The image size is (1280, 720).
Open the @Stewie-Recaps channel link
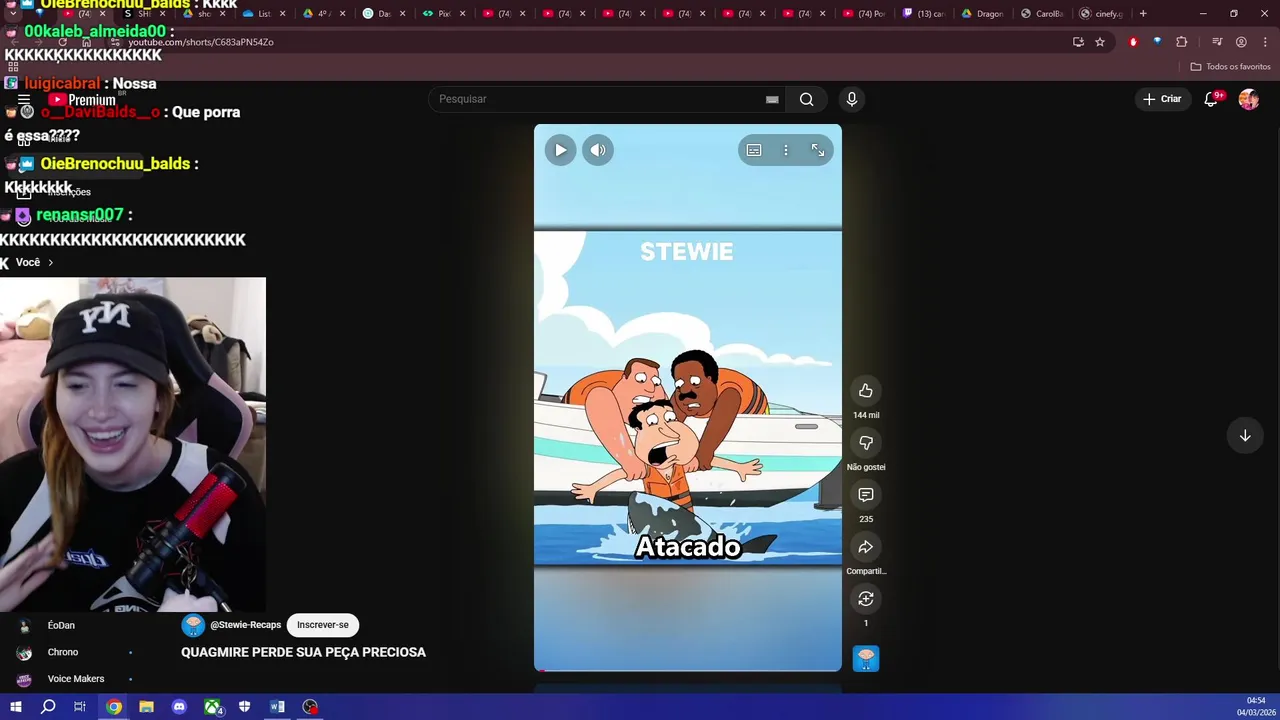coord(245,625)
